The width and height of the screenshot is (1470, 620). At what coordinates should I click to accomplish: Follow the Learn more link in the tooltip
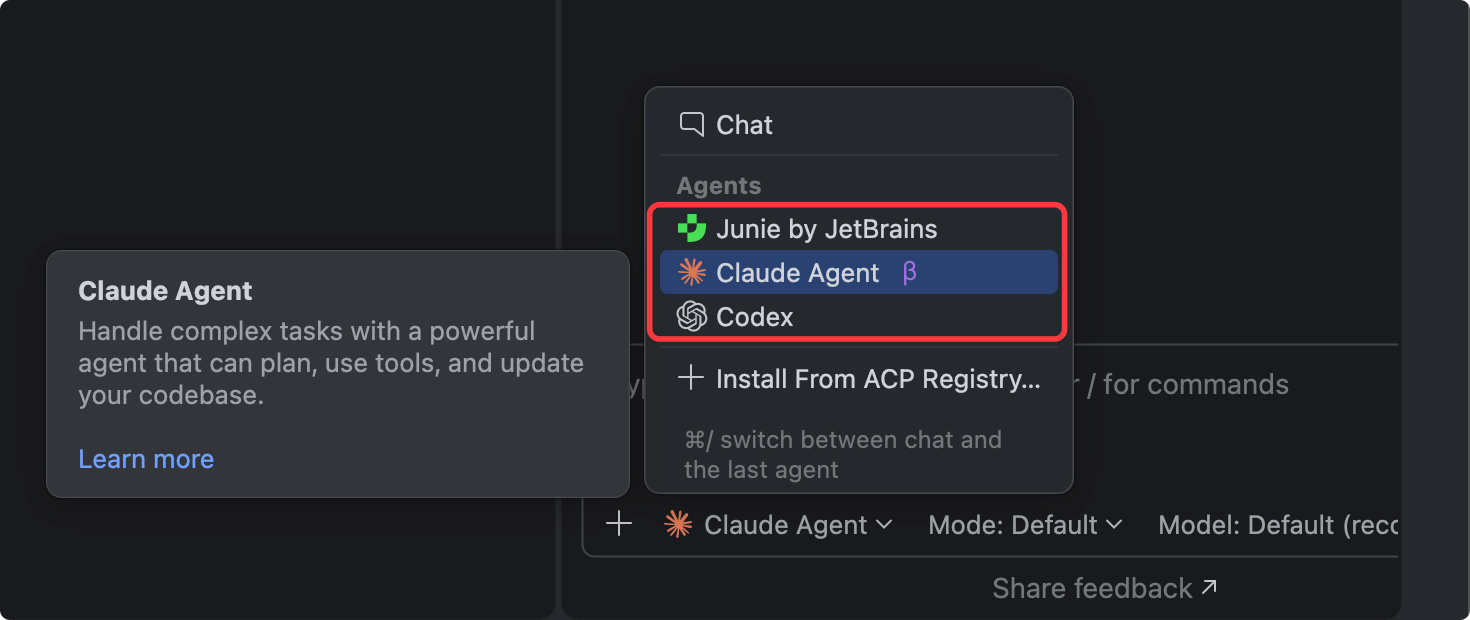click(146, 459)
